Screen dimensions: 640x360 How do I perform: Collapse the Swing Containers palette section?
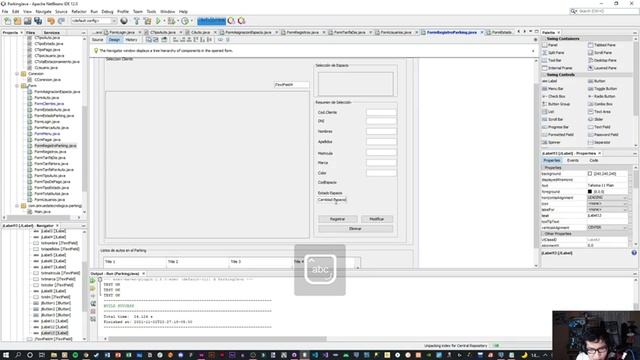click(544, 39)
